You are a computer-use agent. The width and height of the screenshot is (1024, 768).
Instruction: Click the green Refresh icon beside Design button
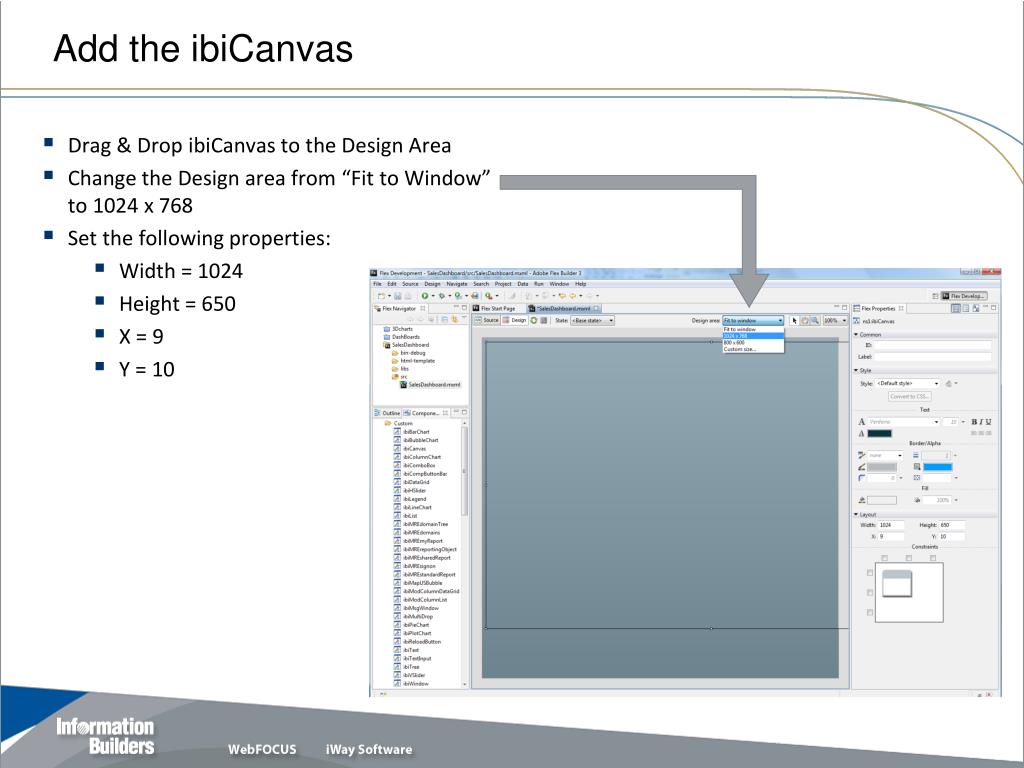point(534,321)
